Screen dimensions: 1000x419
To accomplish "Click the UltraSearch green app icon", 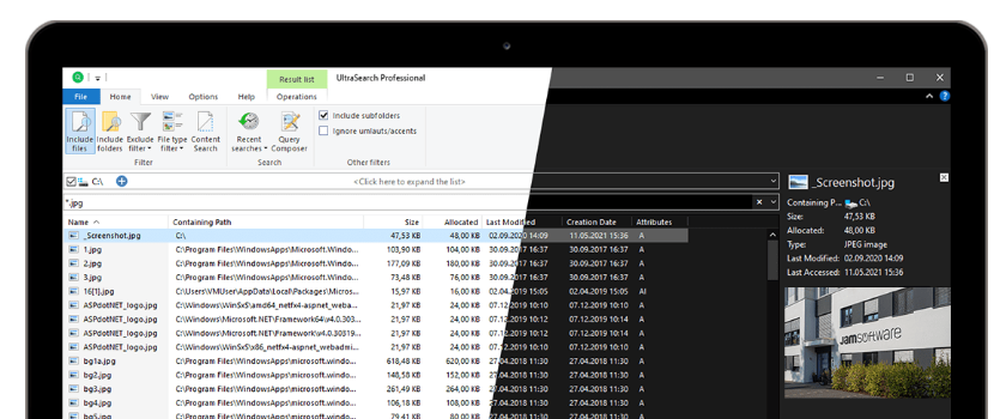I will click(x=78, y=78).
